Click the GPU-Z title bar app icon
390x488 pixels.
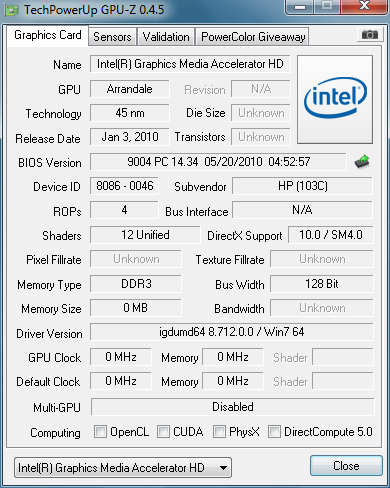[x=12, y=10]
